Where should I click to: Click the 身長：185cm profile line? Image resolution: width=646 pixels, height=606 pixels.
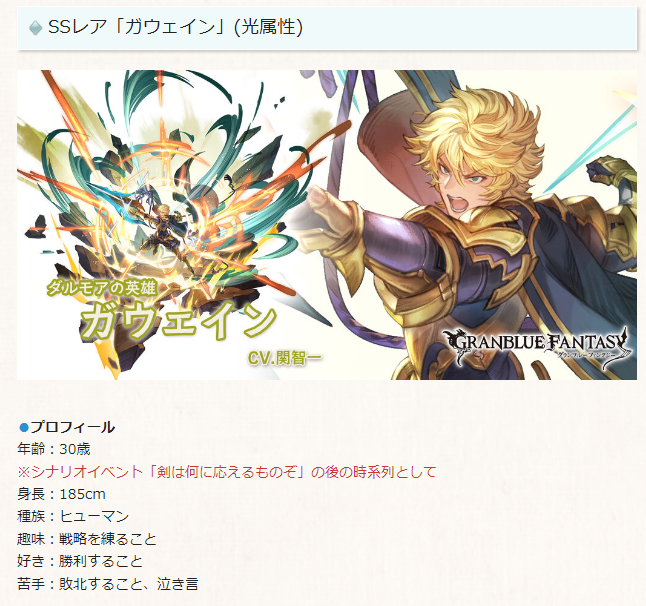pyautogui.click(x=61, y=494)
